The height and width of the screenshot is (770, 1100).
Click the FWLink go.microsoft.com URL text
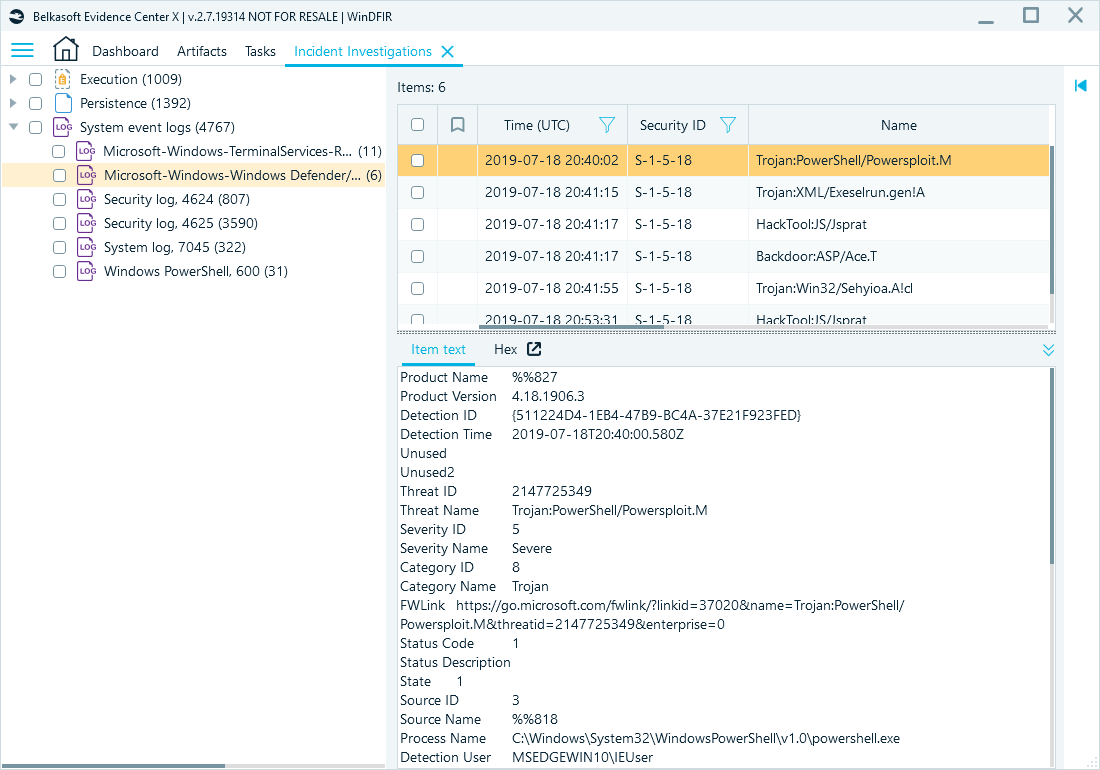pyautogui.click(x=652, y=614)
